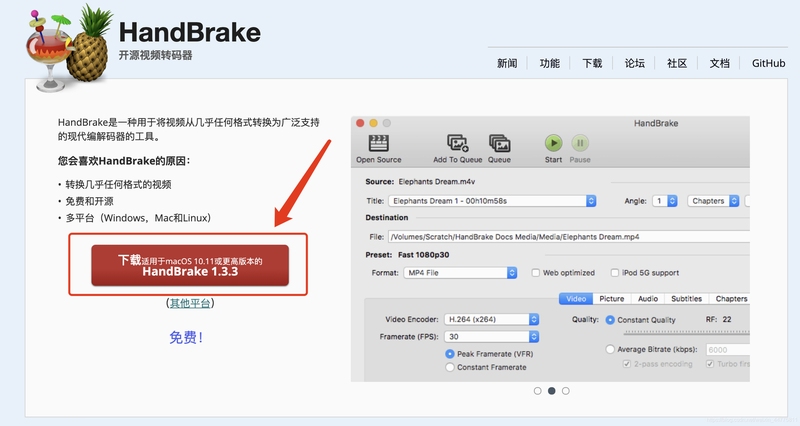Go to the 下载 navigation item
This screenshot has height=426, width=800.
(x=592, y=63)
